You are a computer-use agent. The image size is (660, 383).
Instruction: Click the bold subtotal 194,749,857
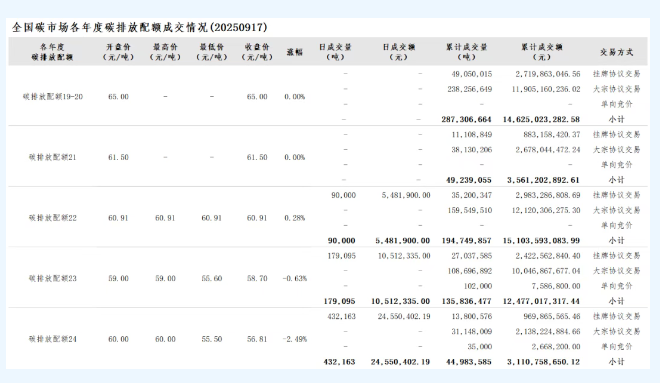click(x=466, y=241)
